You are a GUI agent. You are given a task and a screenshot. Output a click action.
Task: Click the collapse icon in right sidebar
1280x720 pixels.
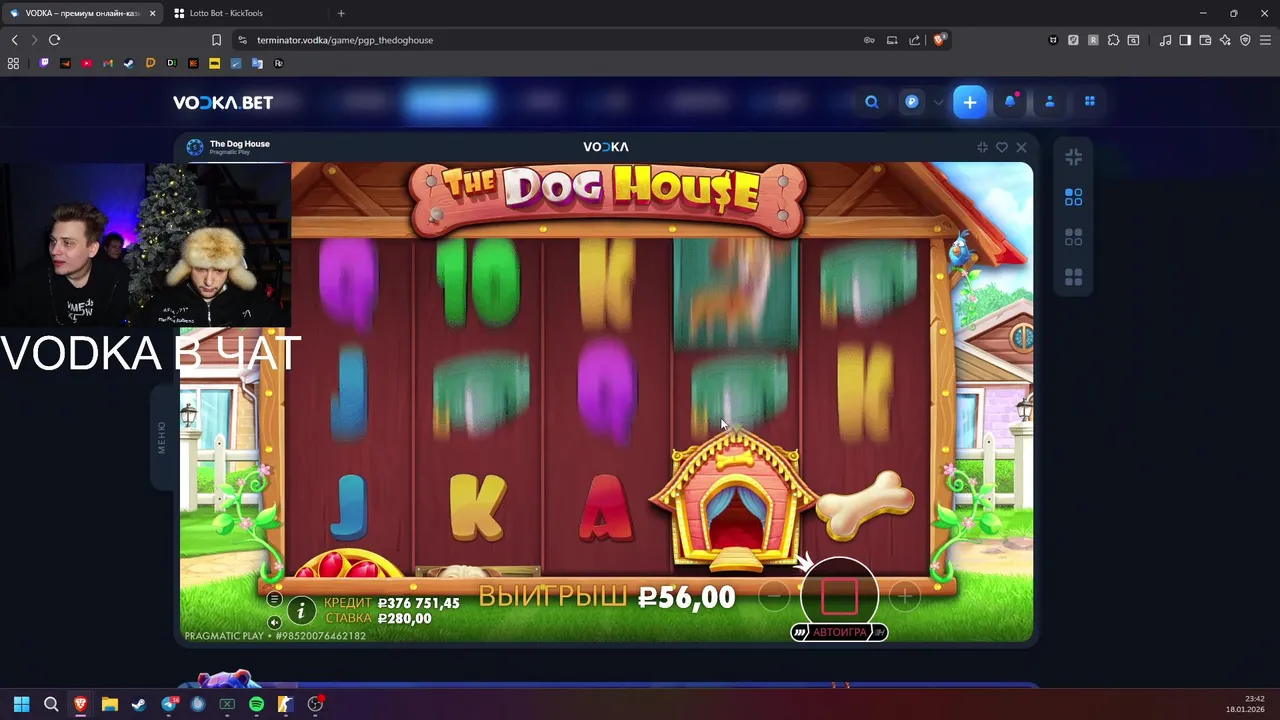1073,157
